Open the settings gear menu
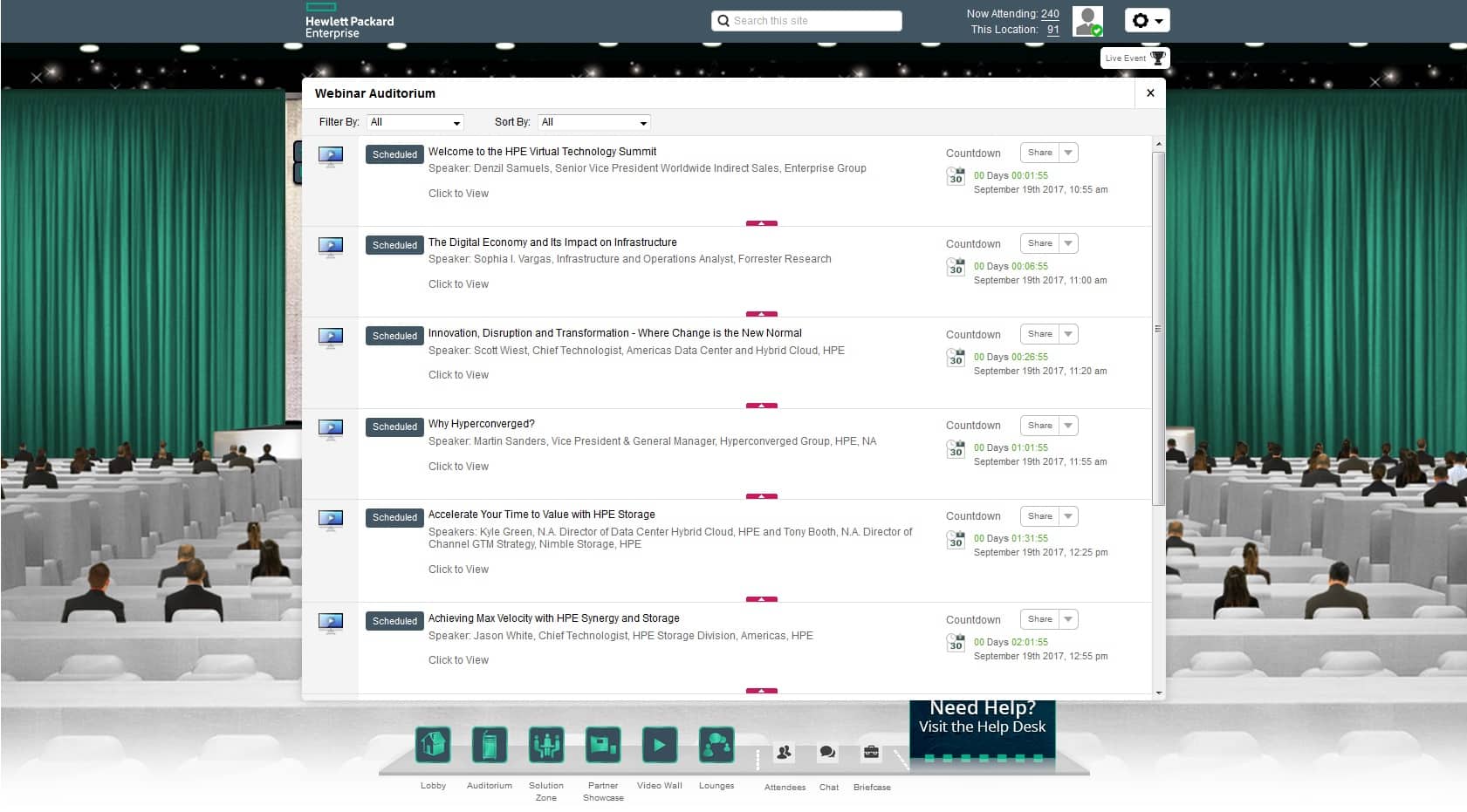The width and height of the screenshot is (1467, 812). pyautogui.click(x=1147, y=21)
